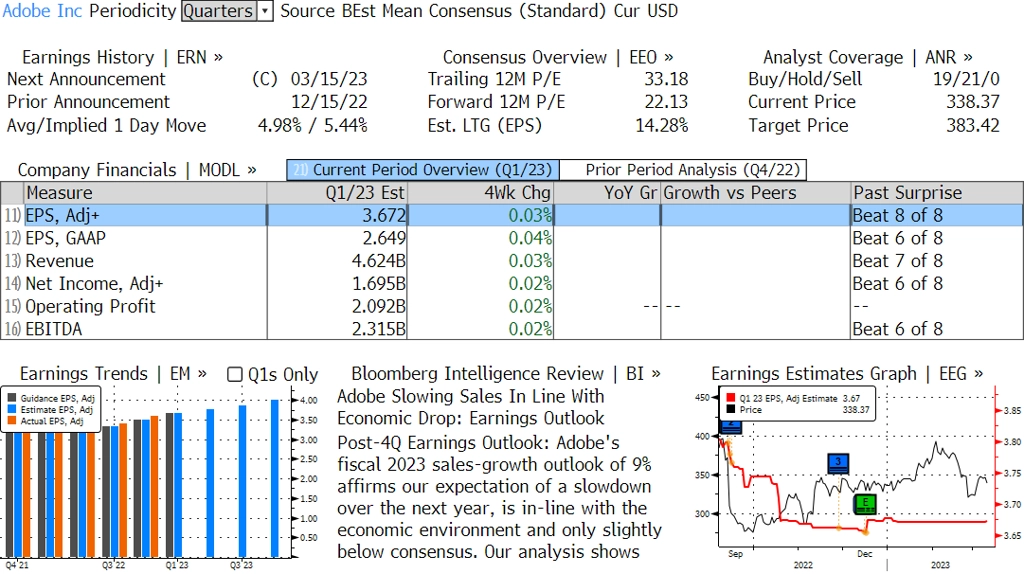Open Company Financials MODL link

point(137,170)
